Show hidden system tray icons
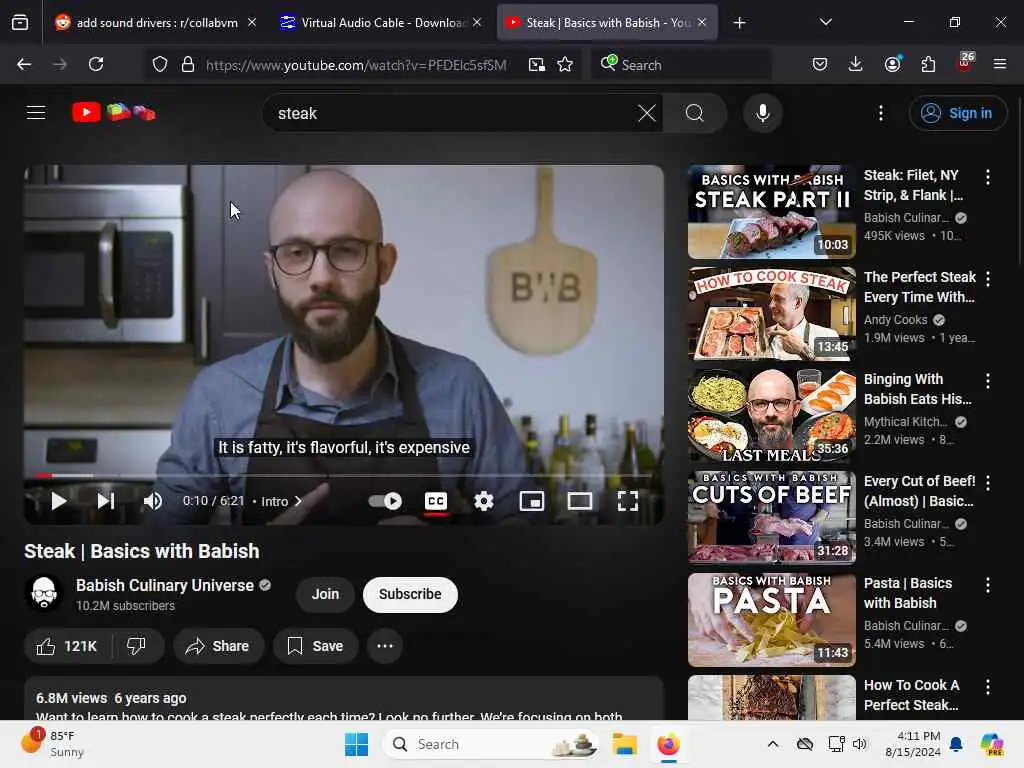 point(773,744)
